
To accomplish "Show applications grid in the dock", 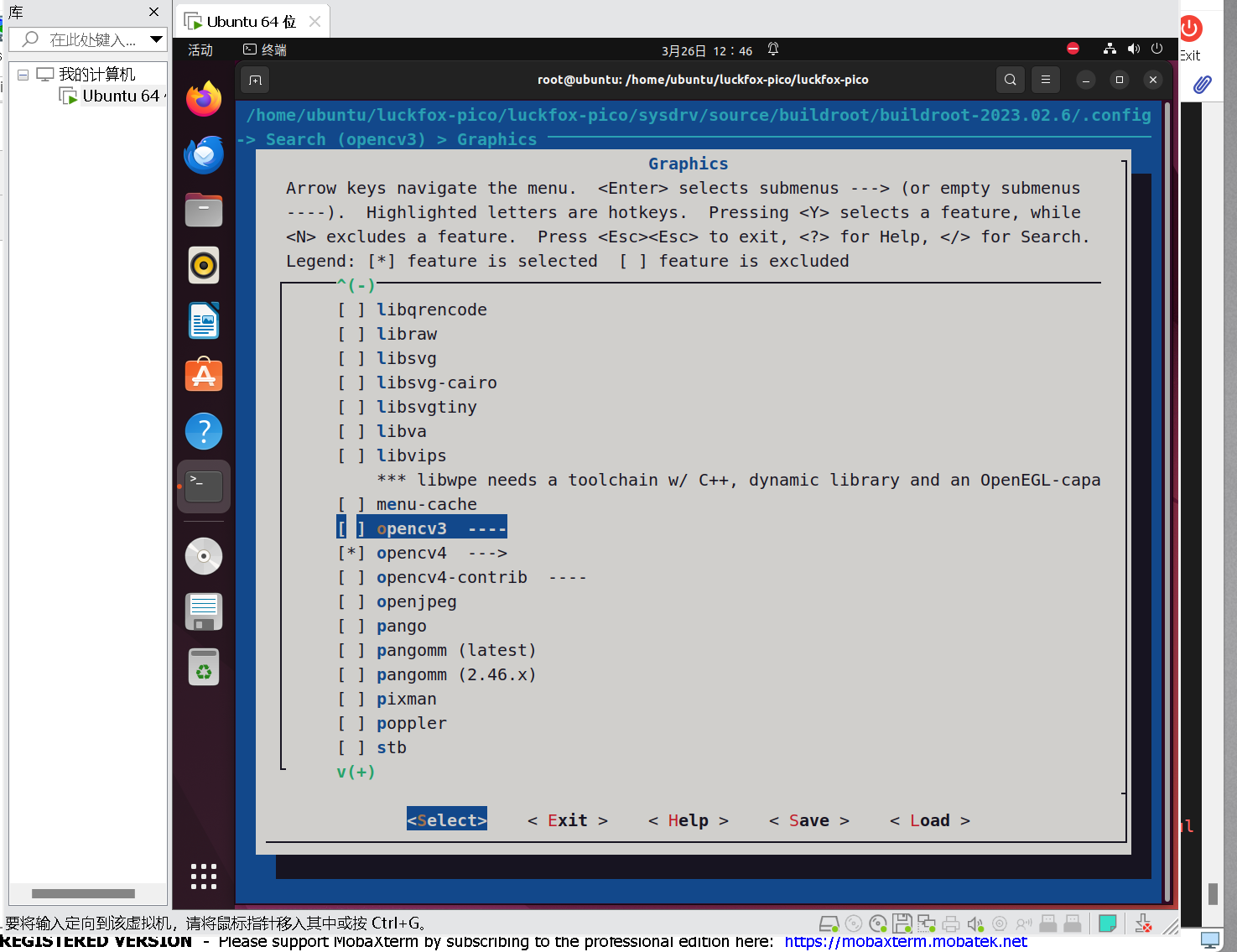I will point(204,876).
